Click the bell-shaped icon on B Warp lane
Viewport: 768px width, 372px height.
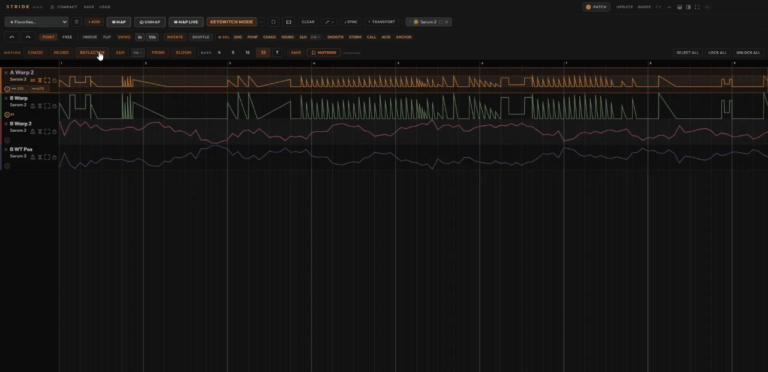[33, 106]
